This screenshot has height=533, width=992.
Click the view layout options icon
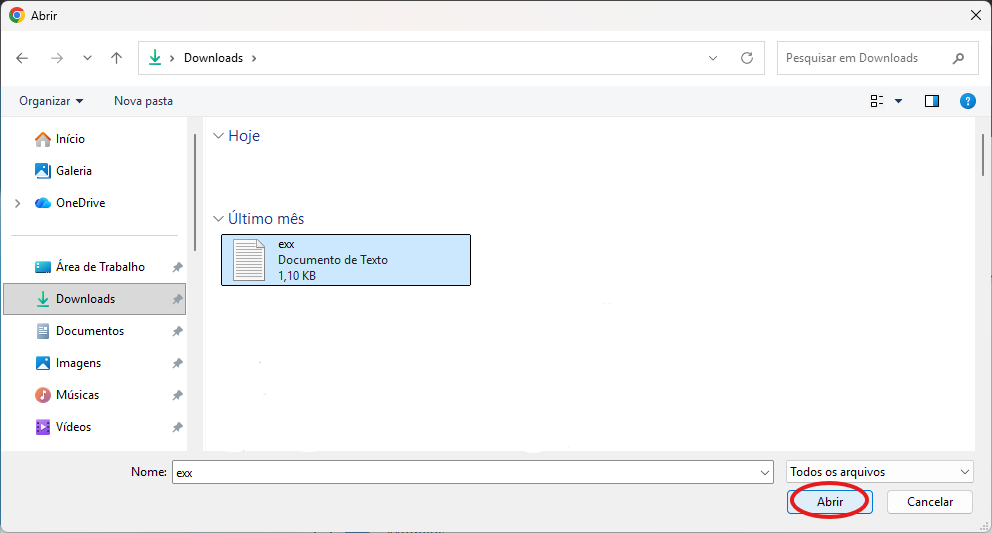coord(878,101)
